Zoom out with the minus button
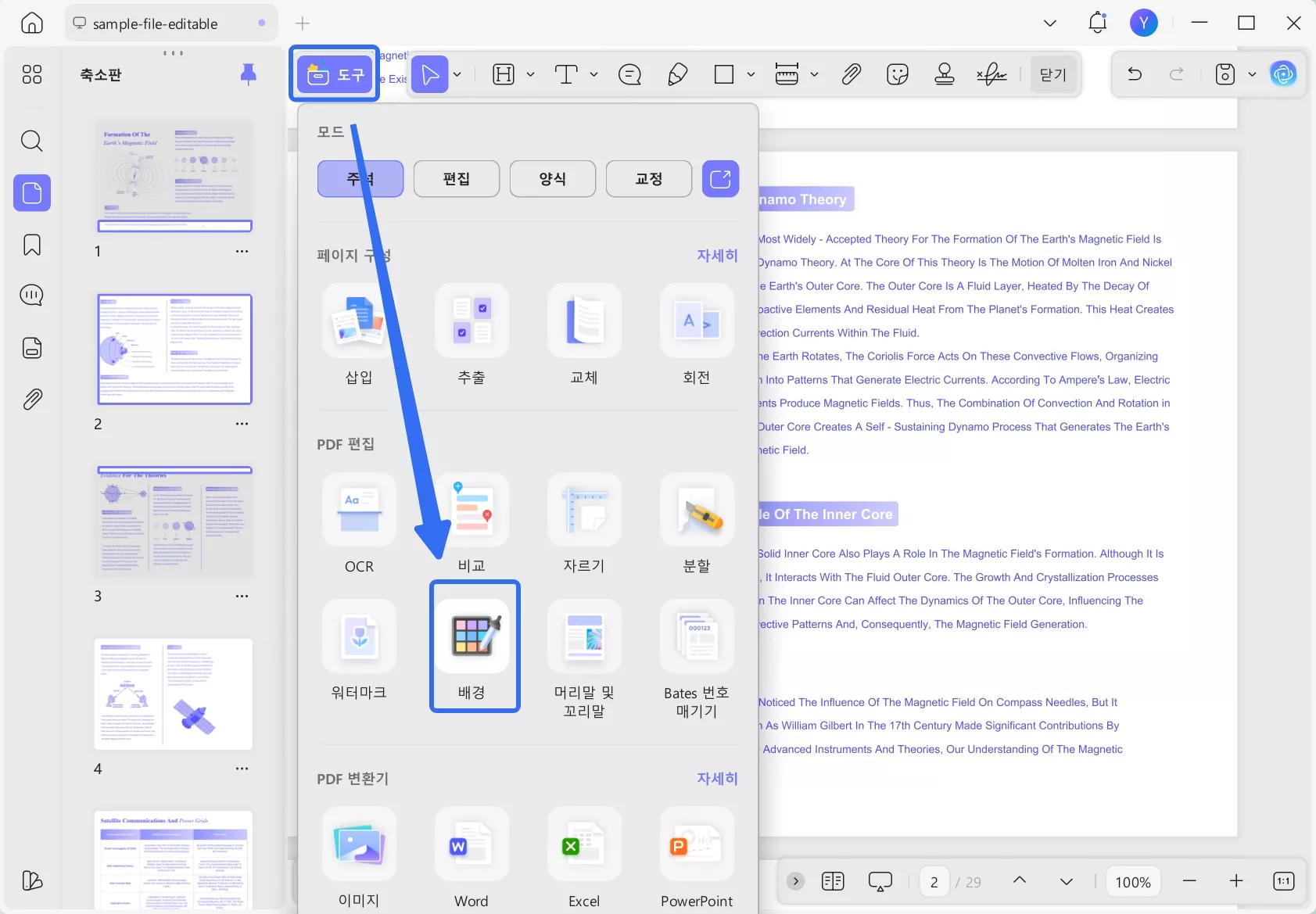The width and height of the screenshot is (1316, 914). [x=1189, y=881]
